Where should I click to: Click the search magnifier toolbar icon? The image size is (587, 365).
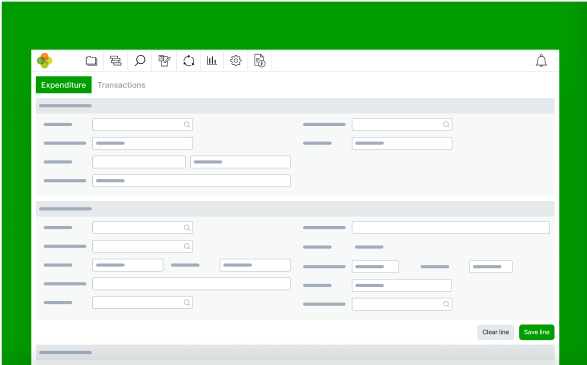(x=140, y=61)
